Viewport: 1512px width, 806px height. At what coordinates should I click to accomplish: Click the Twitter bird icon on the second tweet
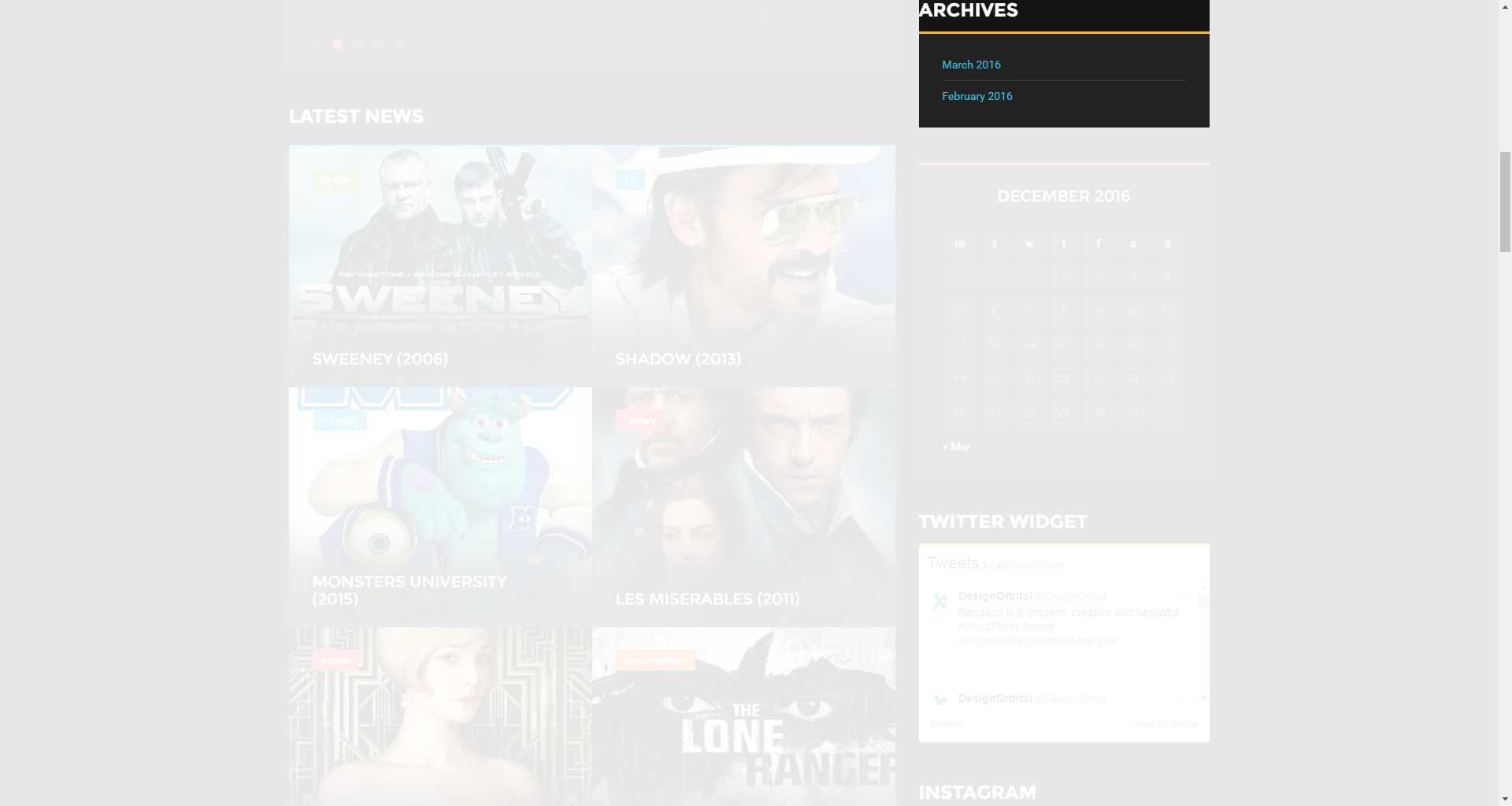point(1182,698)
